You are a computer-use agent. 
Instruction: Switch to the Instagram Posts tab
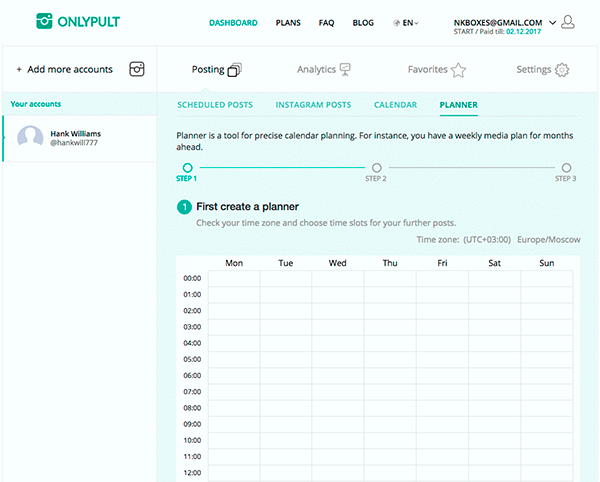click(313, 105)
